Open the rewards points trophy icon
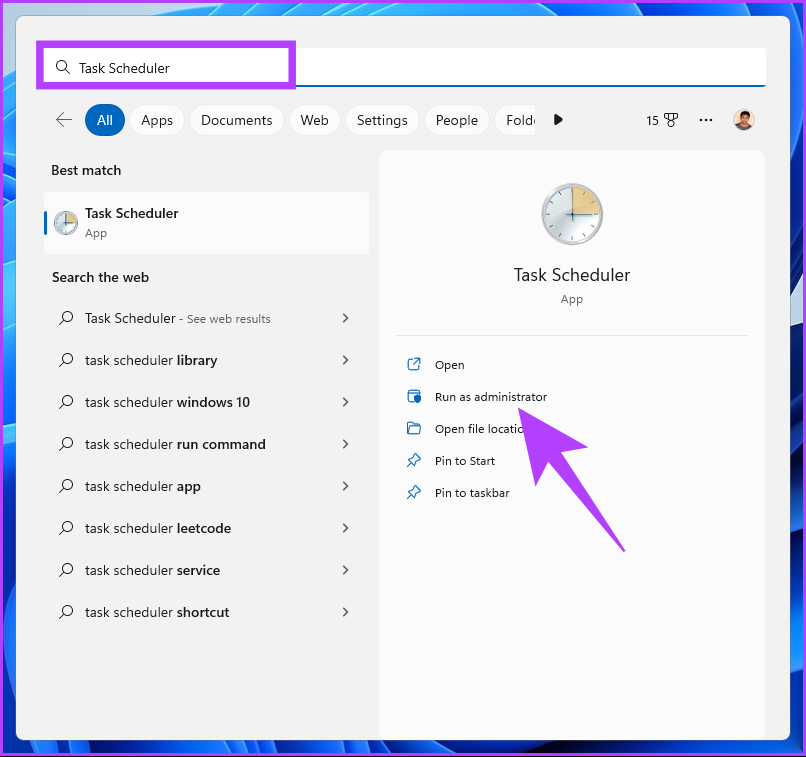This screenshot has height=757, width=806. [x=670, y=120]
